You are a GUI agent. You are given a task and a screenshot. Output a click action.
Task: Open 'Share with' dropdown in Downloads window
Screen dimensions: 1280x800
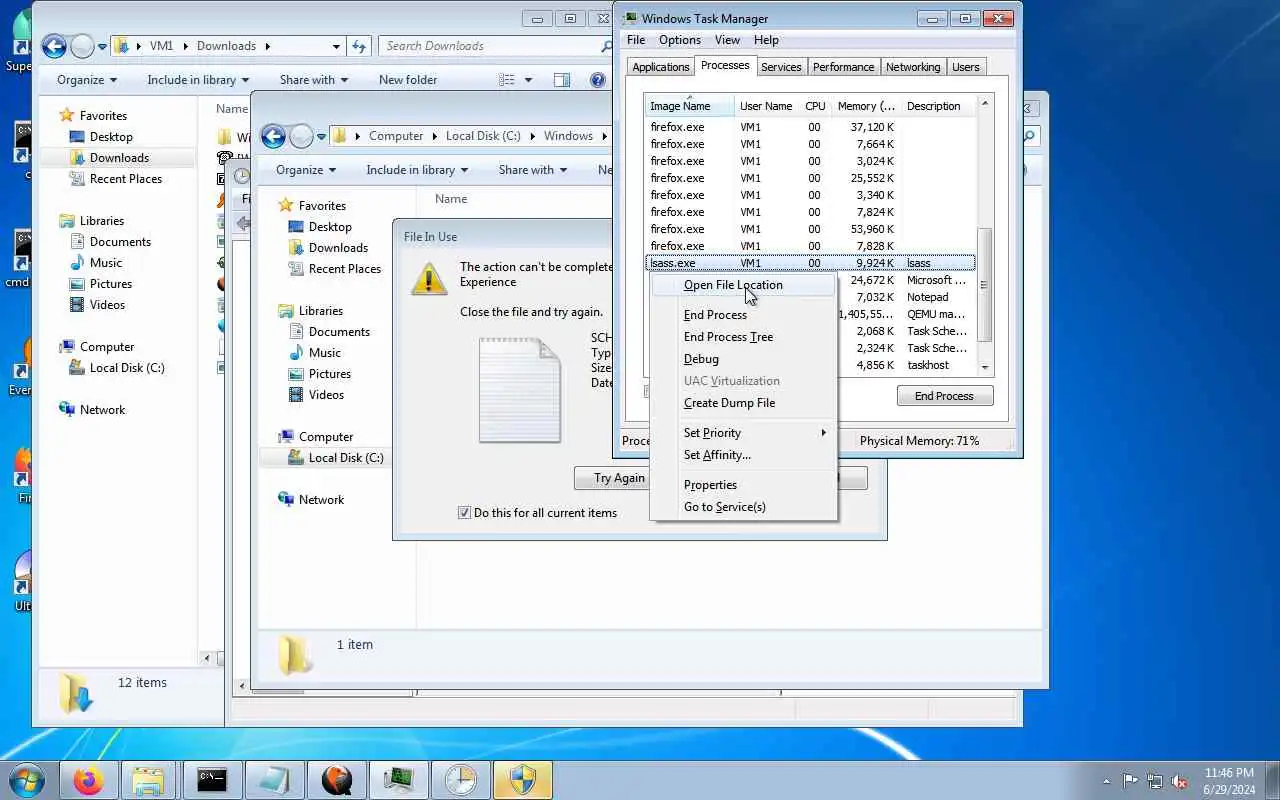click(314, 80)
